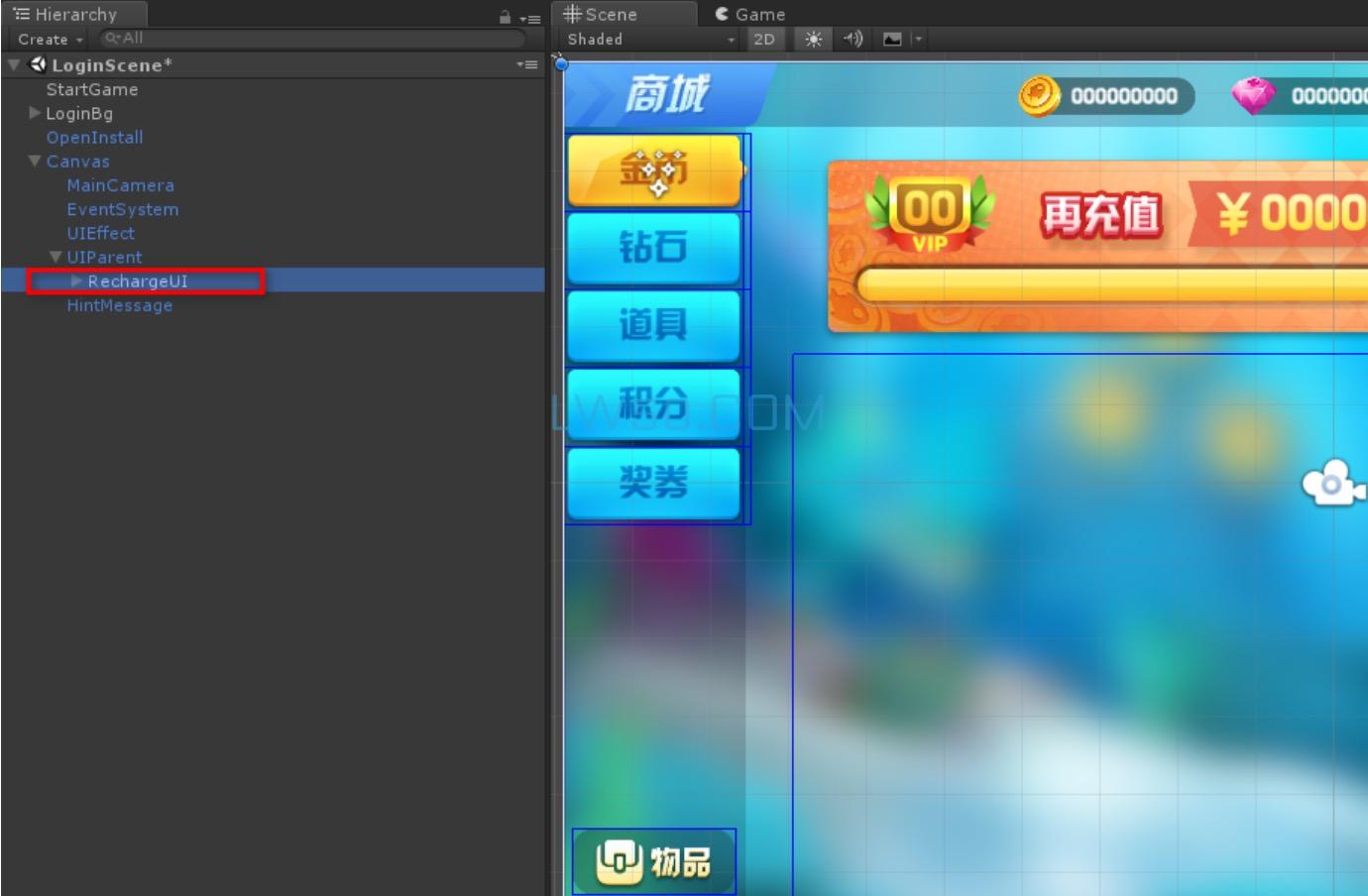
Task: Collapse the Canvas tree node
Action: 36,162
